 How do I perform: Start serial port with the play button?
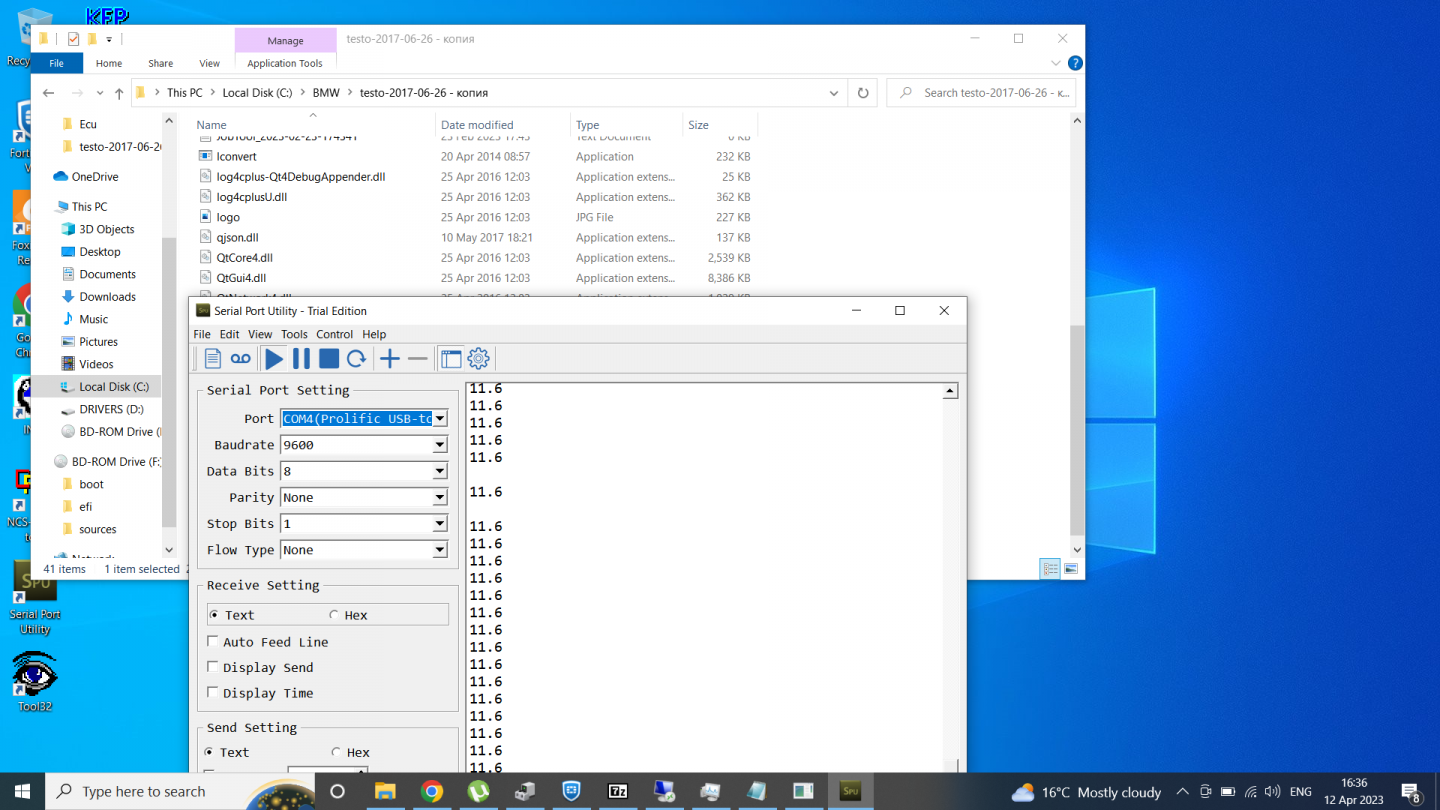[274, 358]
